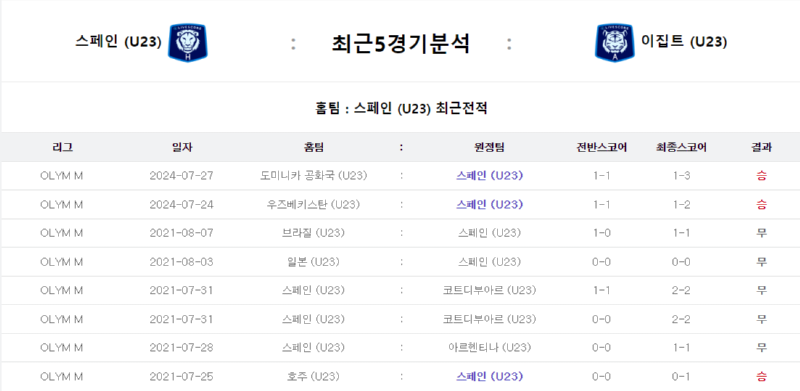Select halftime score 1-1 in Dominican Republic row
Image resolution: width=800 pixels, height=391 pixels.
click(x=602, y=176)
